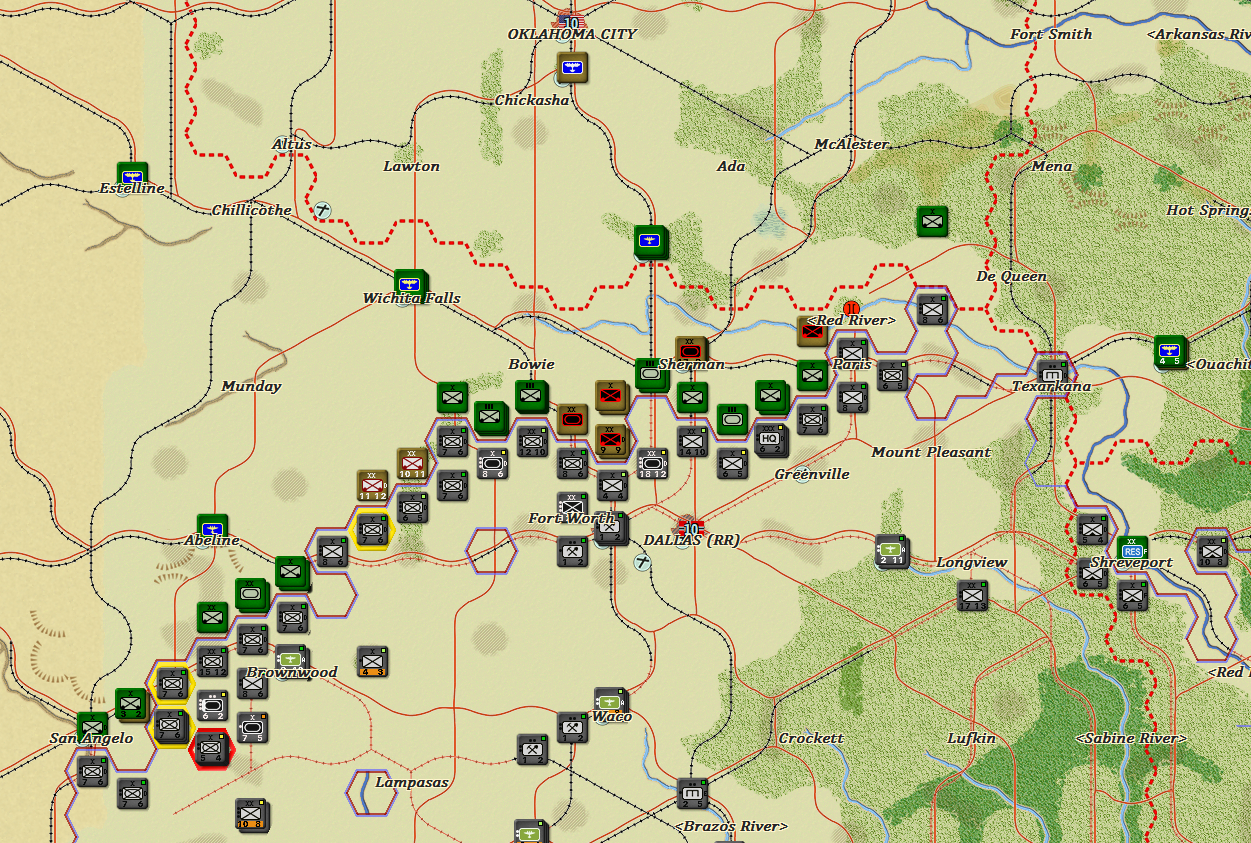Image resolution: width=1251 pixels, height=843 pixels.
Task: Click the airfield marker near Chillicothe
Action: pyautogui.click(x=322, y=211)
